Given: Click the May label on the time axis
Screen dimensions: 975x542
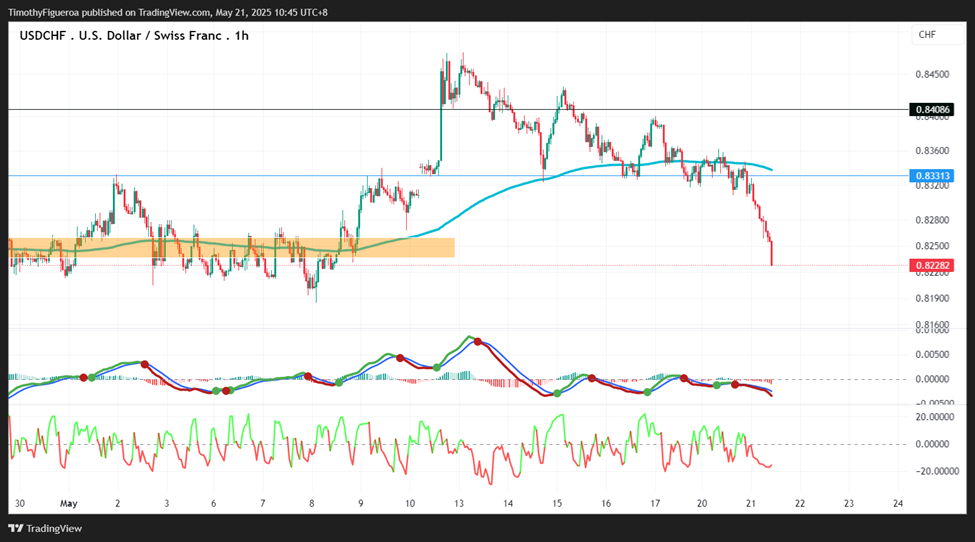Looking at the screenshot, I should click(x=68, y=504).
